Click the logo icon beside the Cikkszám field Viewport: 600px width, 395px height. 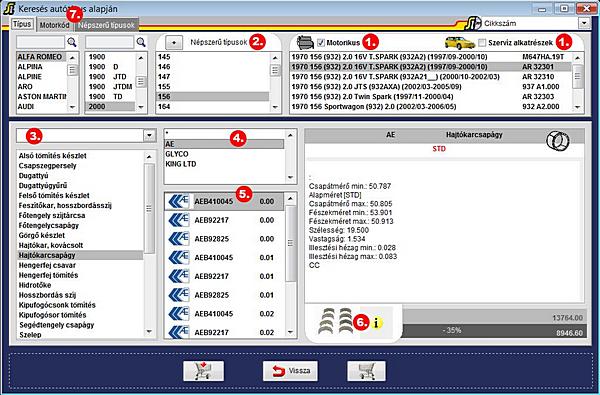pos(473,24)
